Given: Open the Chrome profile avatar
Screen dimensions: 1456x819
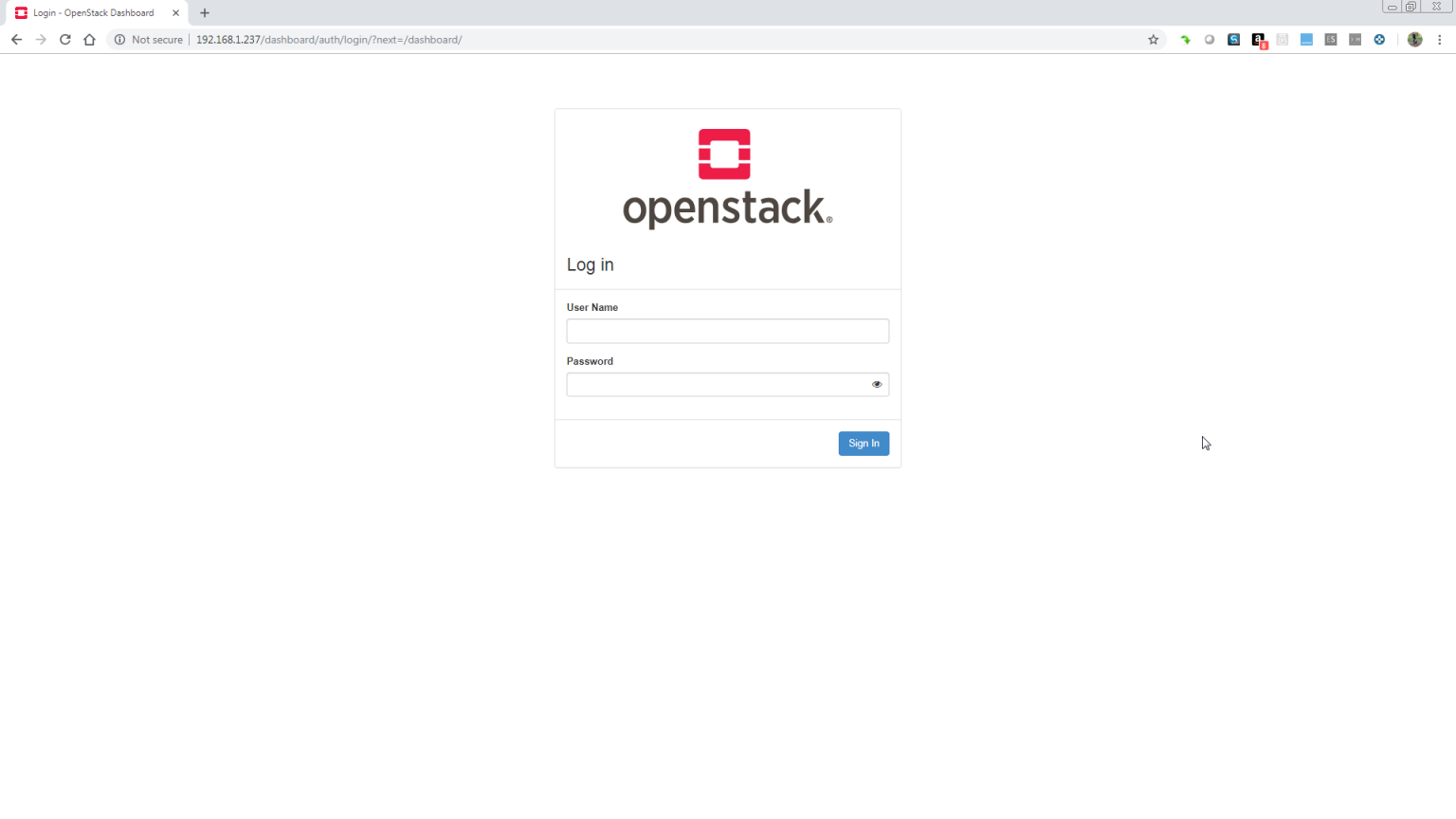Looking at the screenshot, I should [x=1415, y=40].
